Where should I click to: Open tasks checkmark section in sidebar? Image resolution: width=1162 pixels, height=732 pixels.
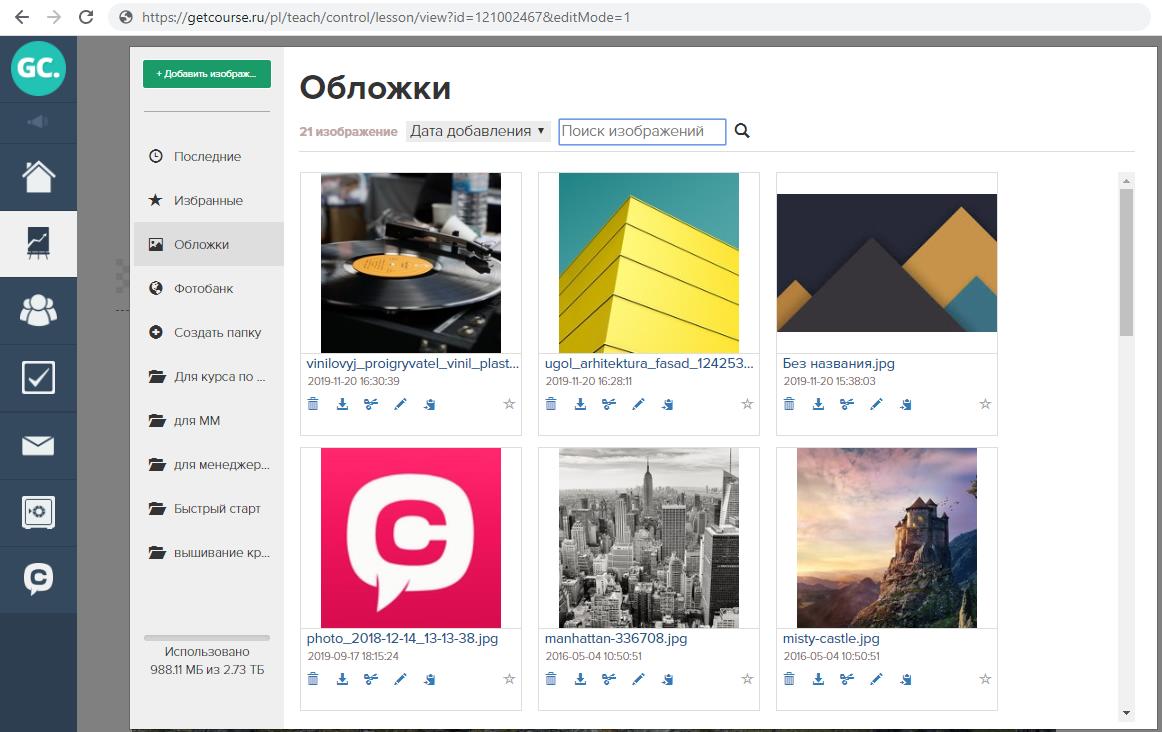tap(39, 378)
